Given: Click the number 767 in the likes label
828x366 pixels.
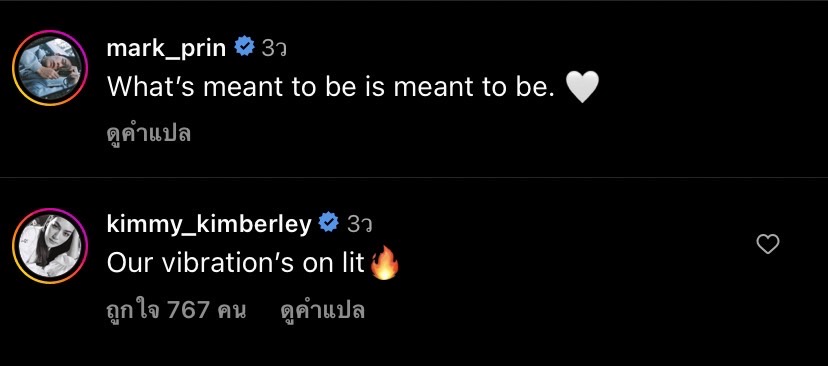Looking at the screenshot, I should pyautogui.click(x=188, y=310).
